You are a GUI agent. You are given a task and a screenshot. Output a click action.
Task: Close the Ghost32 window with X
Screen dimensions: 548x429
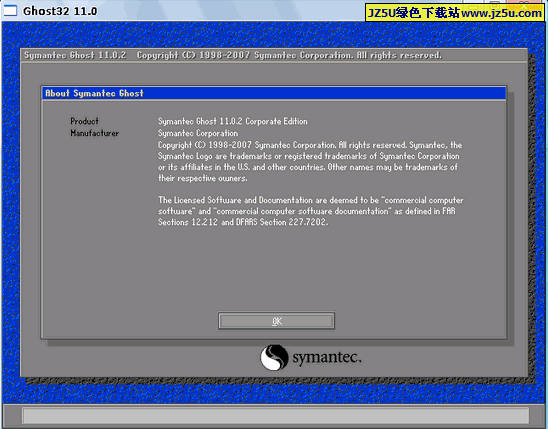pyautogui.click(x=524, y=4)
